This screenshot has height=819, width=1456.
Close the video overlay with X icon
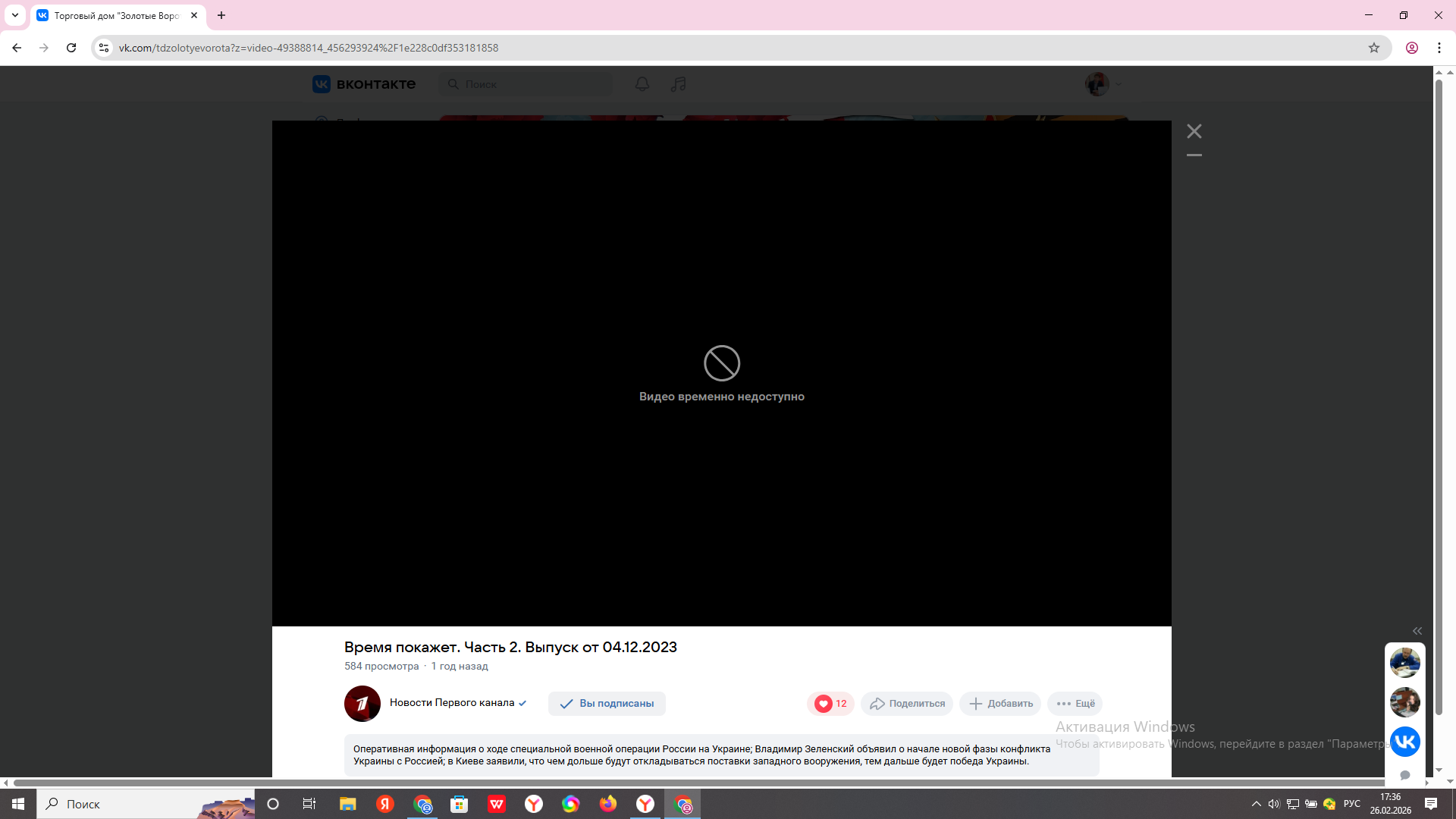[1194, 131]
